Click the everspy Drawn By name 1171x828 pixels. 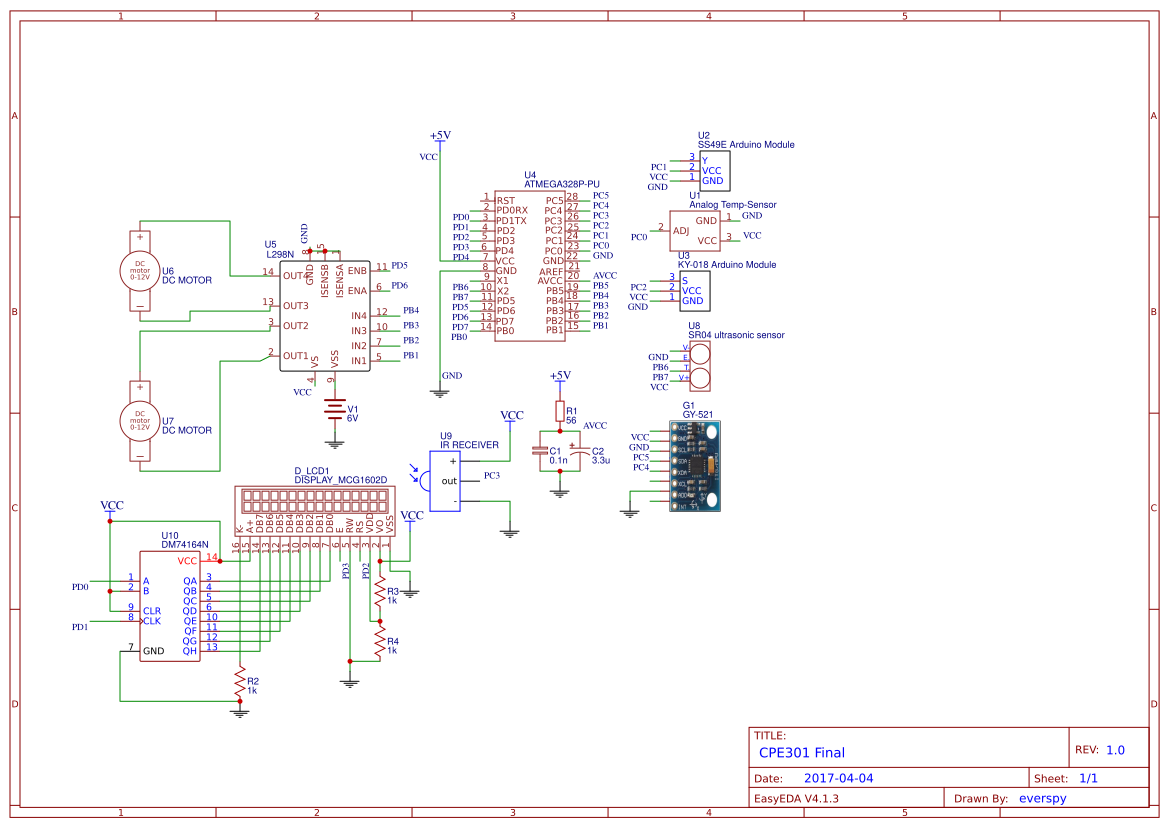(1043, 797)
